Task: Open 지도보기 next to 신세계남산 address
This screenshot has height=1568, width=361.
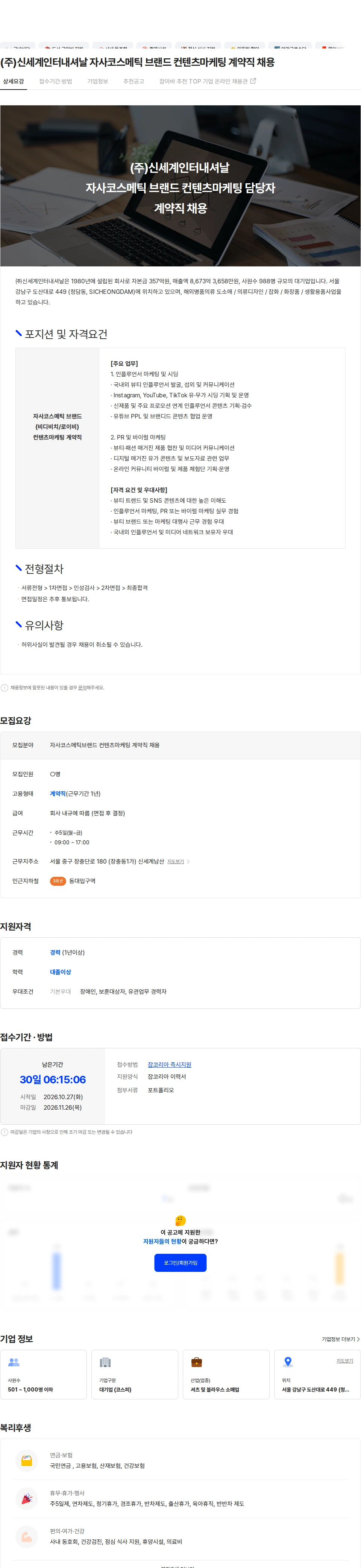Action: [x=175, y=861]
